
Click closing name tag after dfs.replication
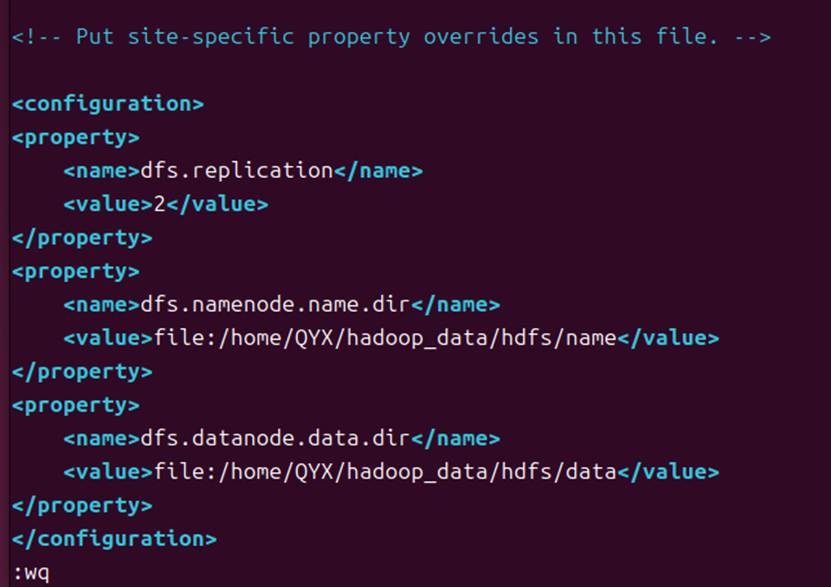coord(378,171)
